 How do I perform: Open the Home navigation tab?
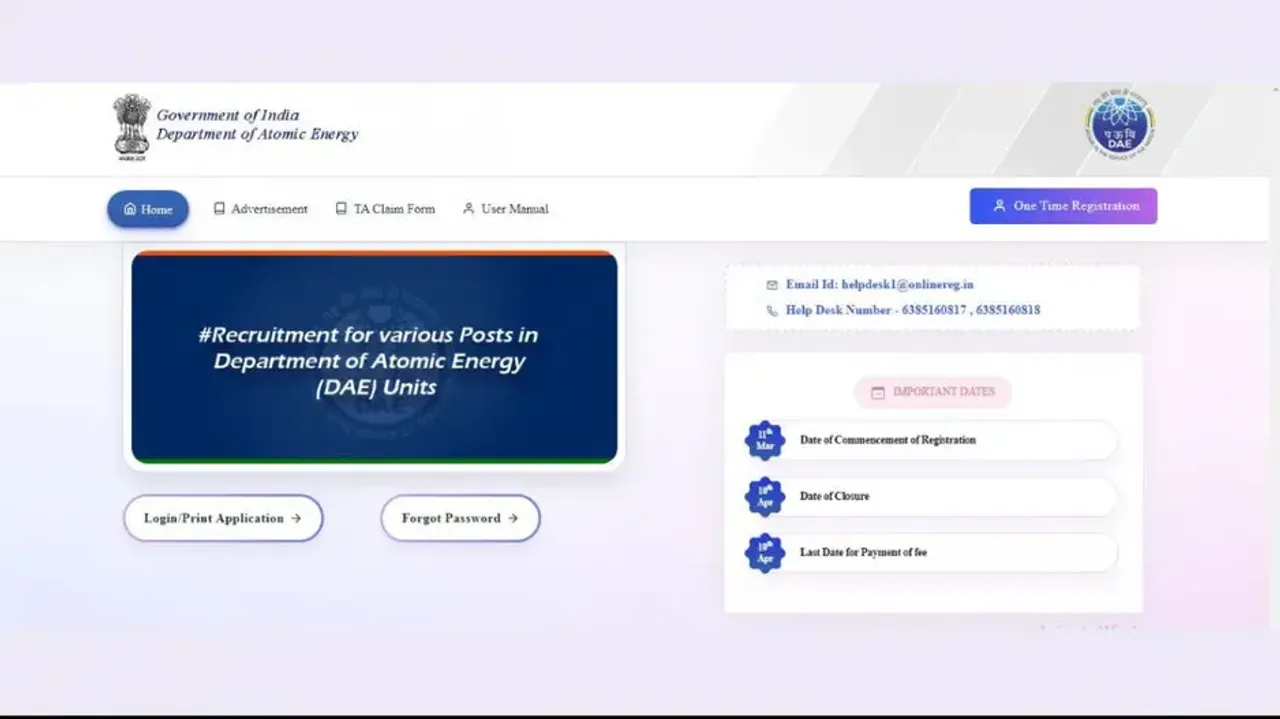coord(148,209)
